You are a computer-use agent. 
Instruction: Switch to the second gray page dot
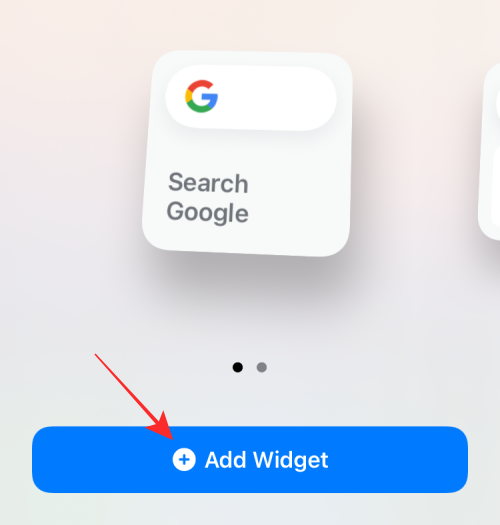pos(262,367)
